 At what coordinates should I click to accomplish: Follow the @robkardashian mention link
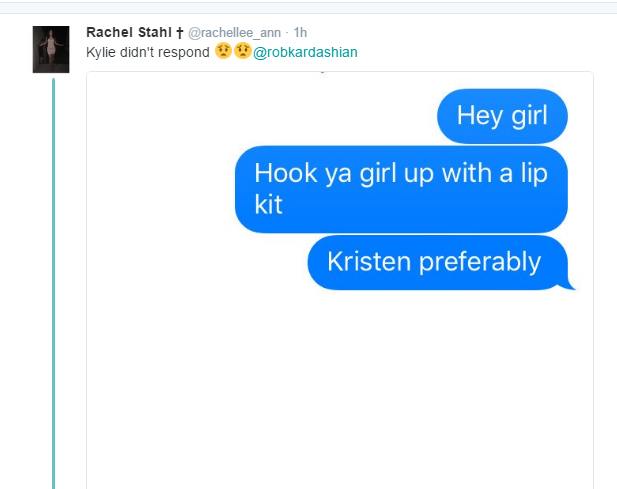tap(305, 52)
